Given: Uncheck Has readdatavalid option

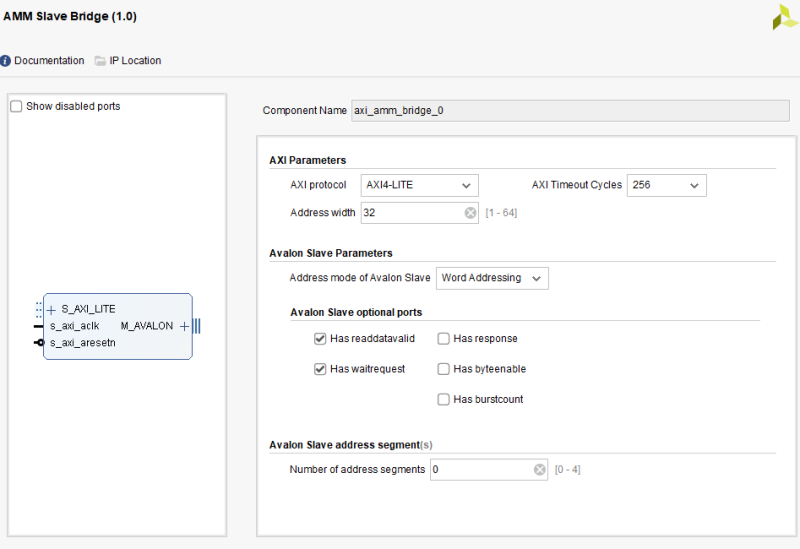Looking at the screenshot, I should 320,339.
